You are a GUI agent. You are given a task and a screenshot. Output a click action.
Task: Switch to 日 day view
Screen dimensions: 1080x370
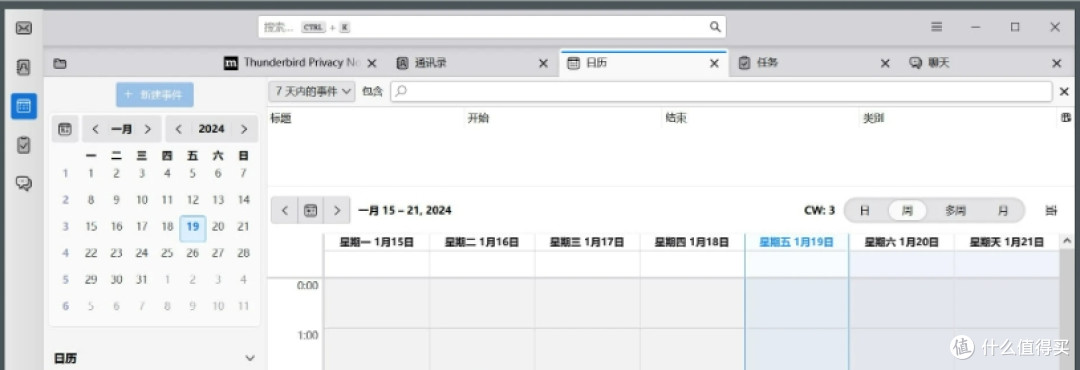tap(865, 211)
